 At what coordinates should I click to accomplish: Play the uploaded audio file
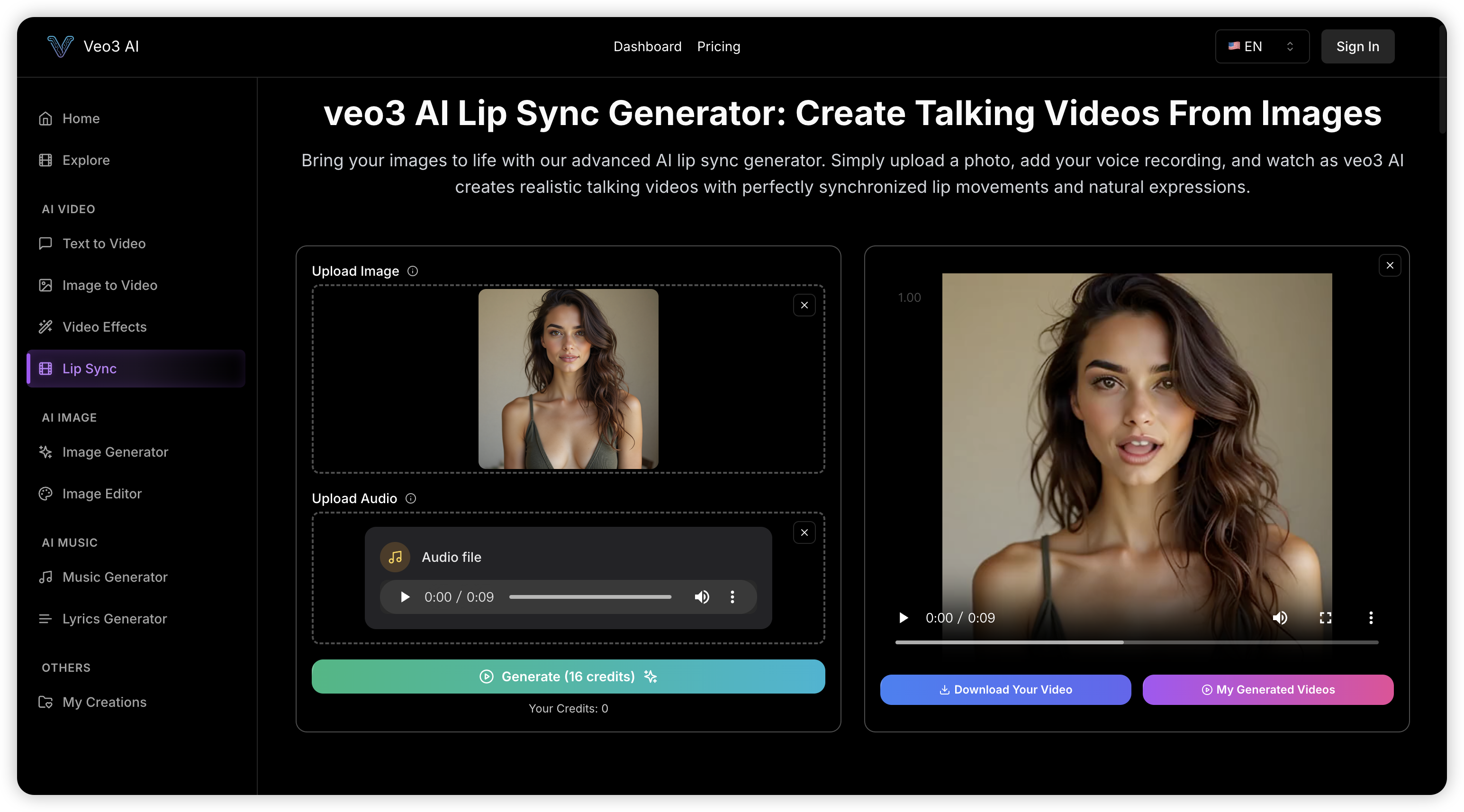tap(405, 596)
